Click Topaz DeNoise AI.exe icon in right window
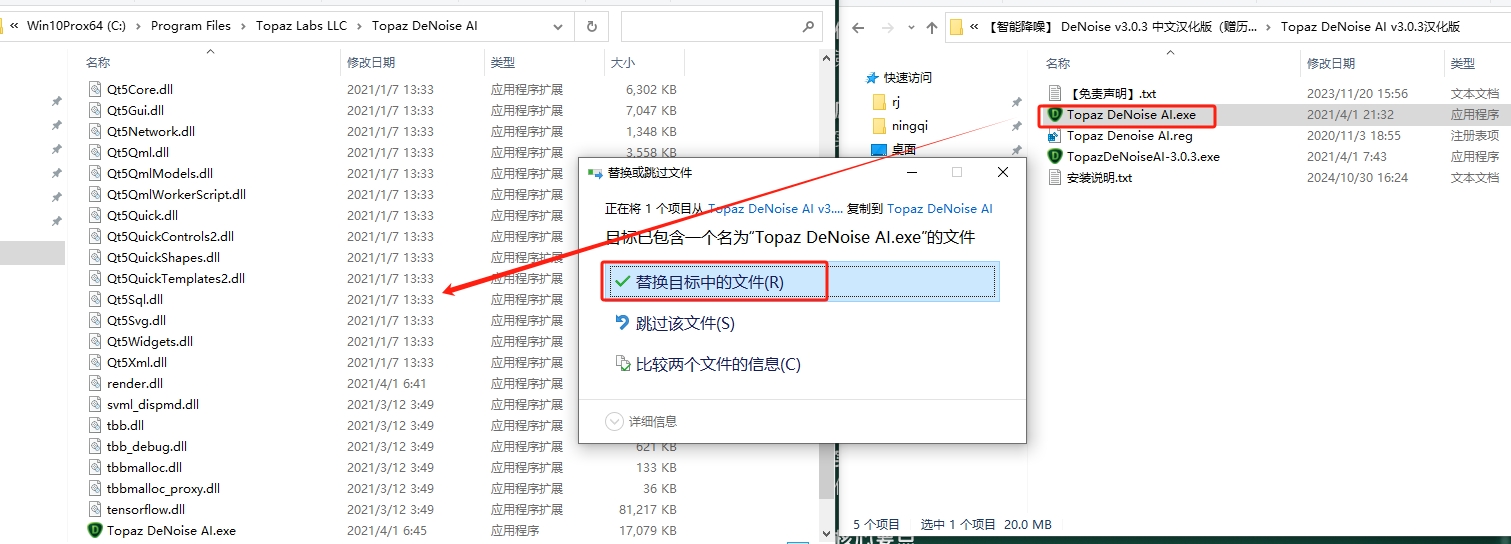The width and height of the screenshot is (1511, 544). (x=1054, y=114)
